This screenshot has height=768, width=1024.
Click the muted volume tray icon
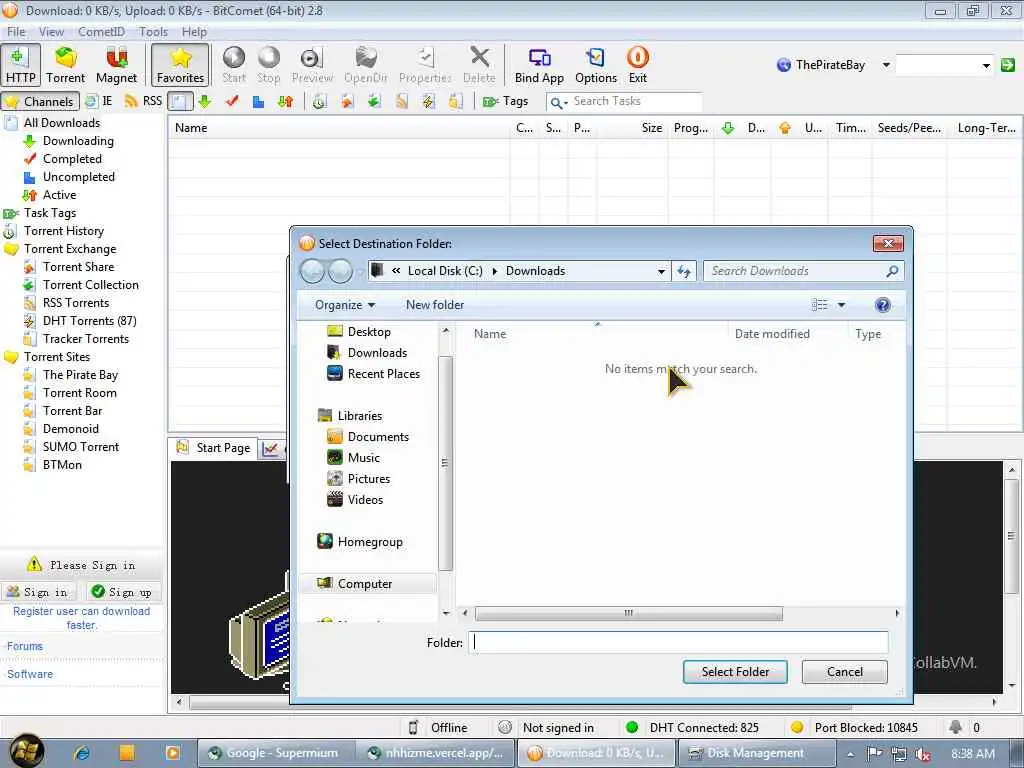[923, 754]
